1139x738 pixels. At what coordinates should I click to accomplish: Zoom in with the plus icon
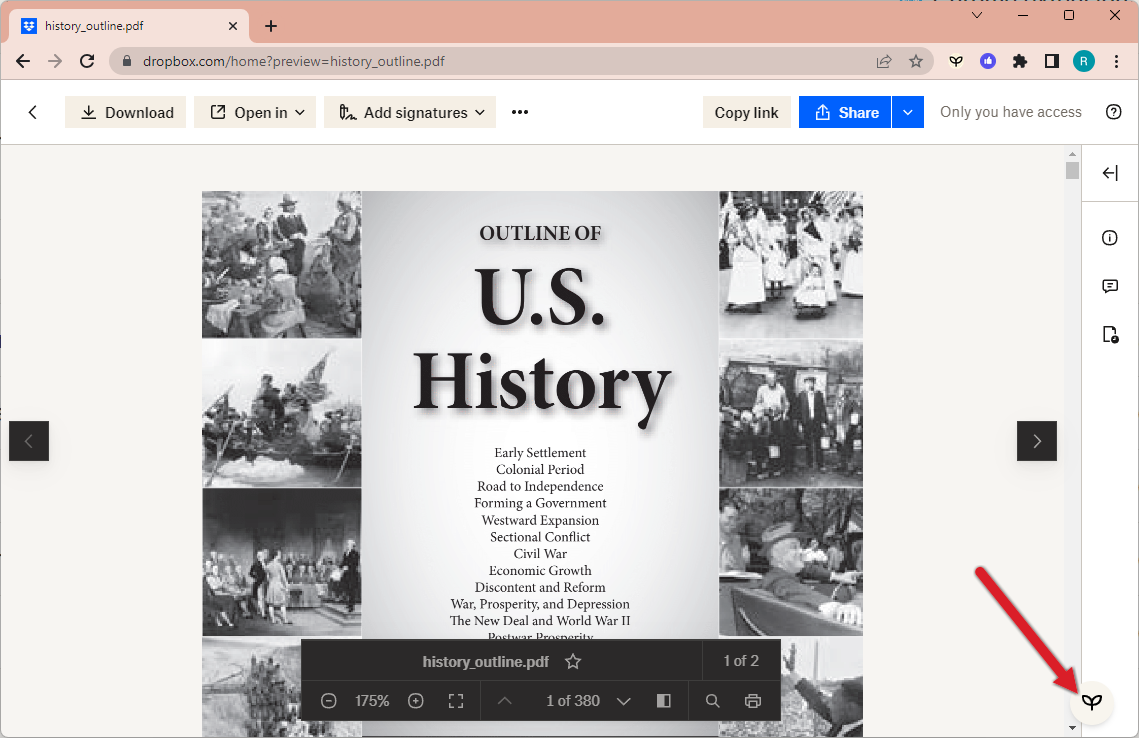(416, 701)
